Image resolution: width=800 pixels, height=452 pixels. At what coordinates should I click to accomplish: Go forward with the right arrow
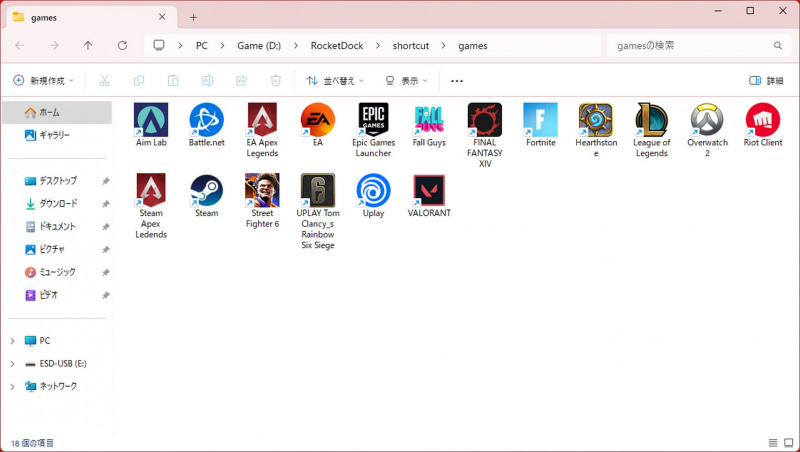pyautogui.click(x=54, y=46)
